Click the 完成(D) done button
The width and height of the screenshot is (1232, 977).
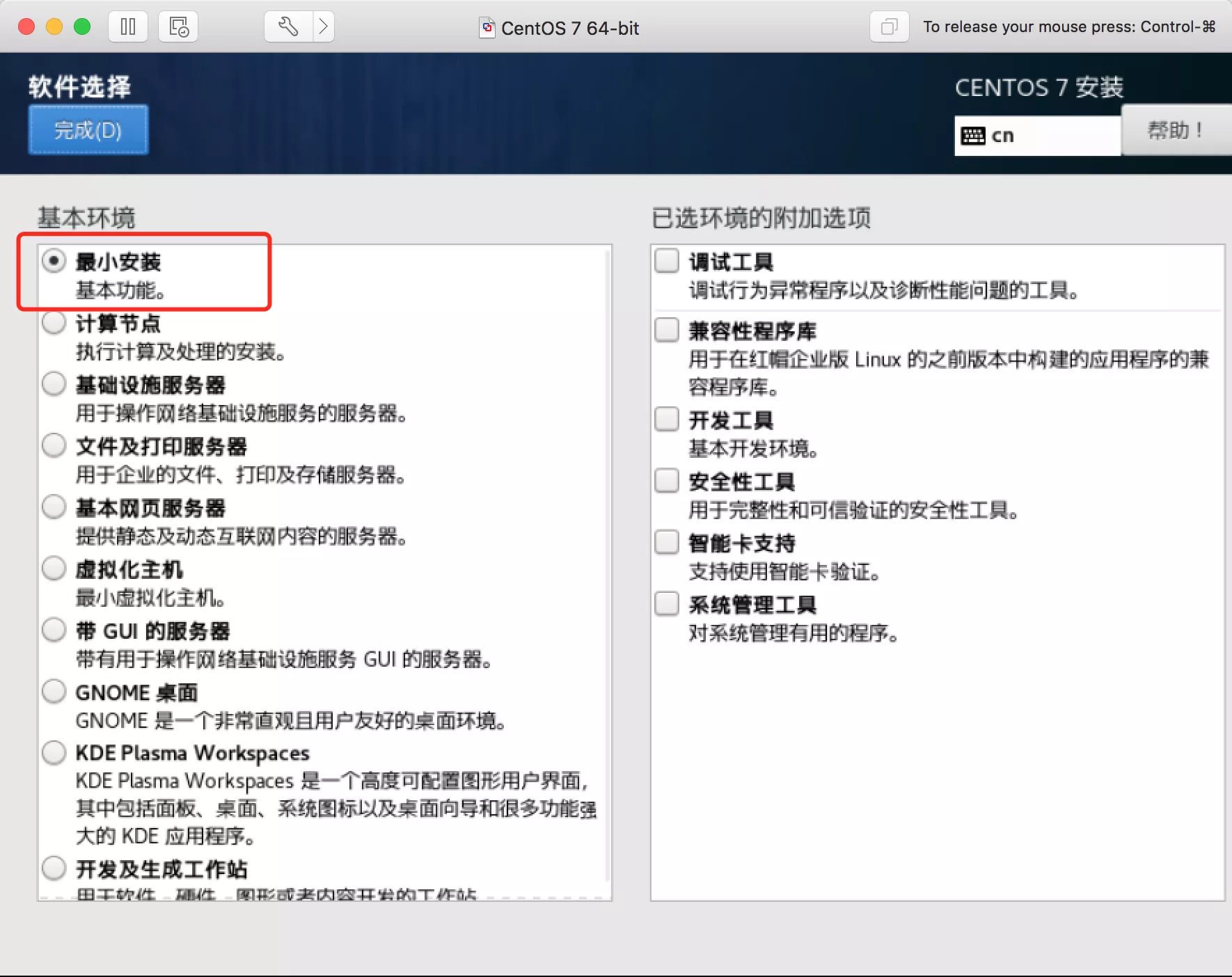(88, 130)
